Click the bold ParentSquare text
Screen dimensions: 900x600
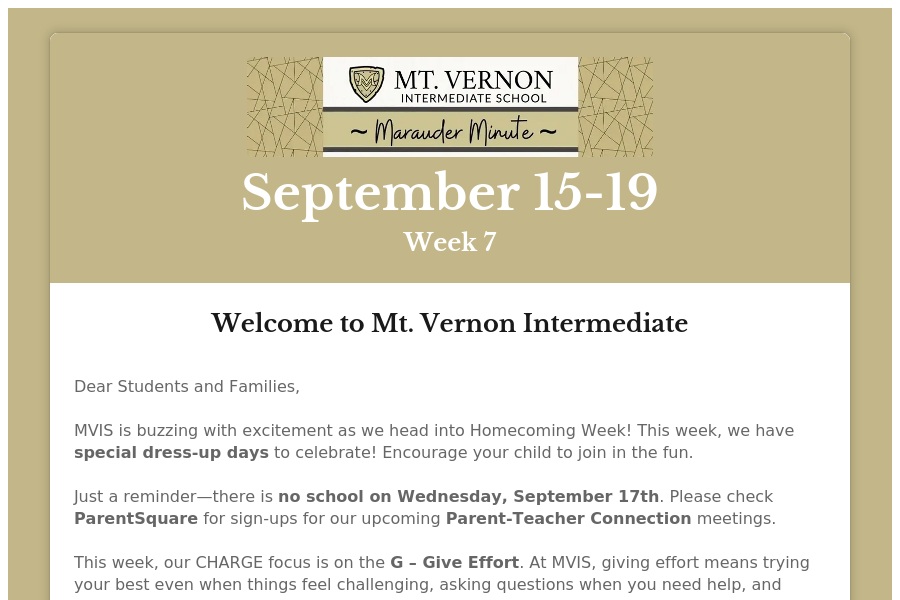tap(136, 518)
